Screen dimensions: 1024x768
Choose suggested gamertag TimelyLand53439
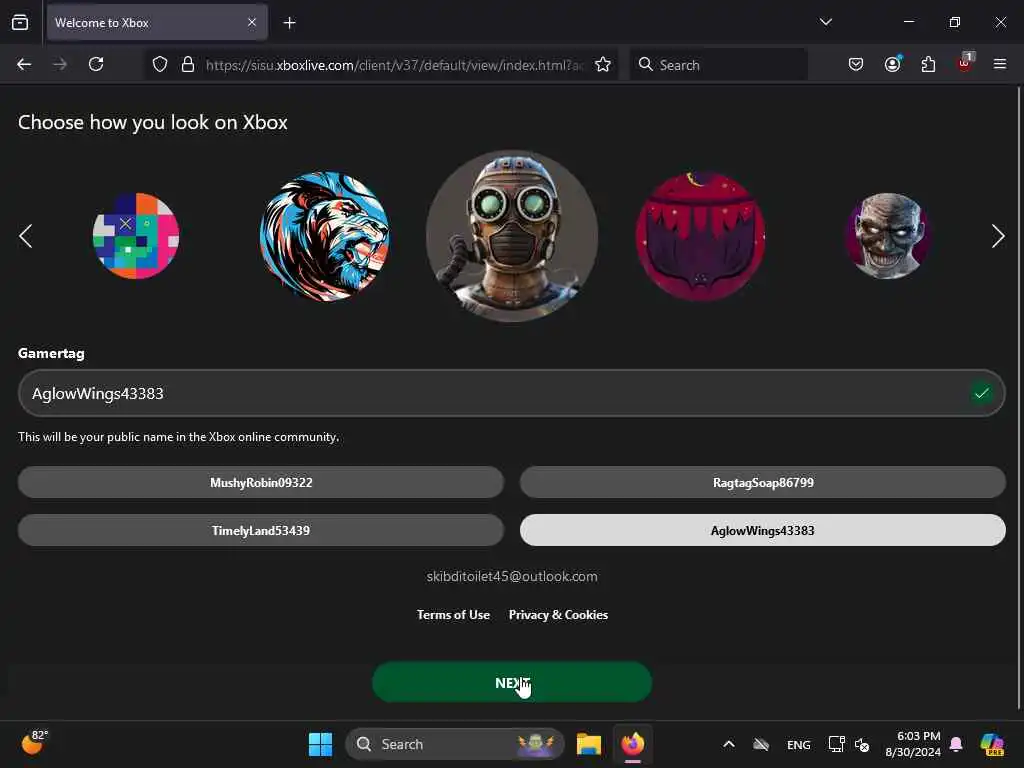point(261,530)
